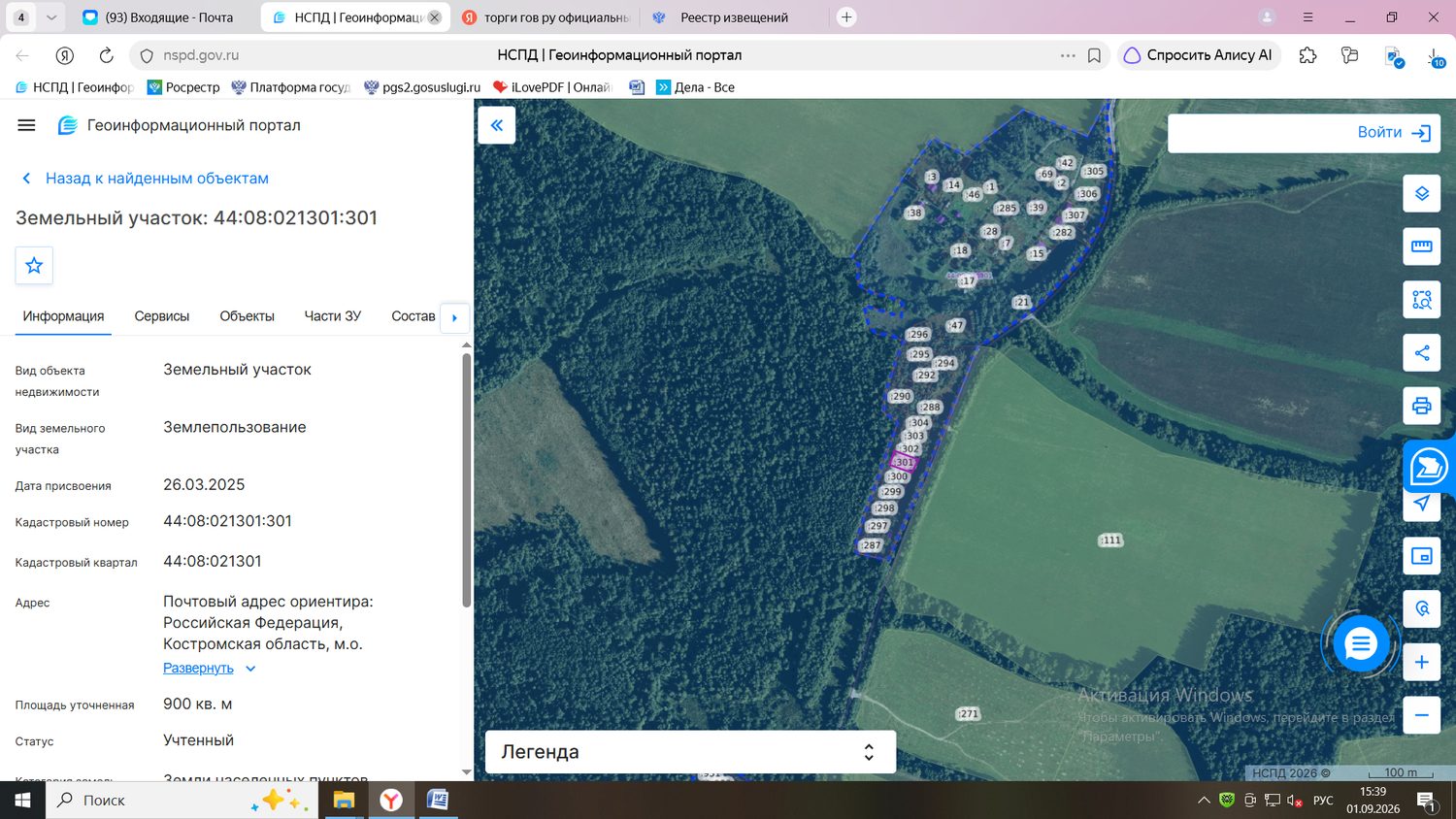Open share map tool
This screenshot has height=819, width=1456.
coord(1421,353)
